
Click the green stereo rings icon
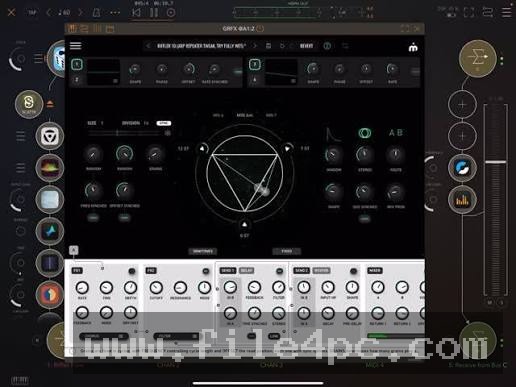click(x=365, y=133)
